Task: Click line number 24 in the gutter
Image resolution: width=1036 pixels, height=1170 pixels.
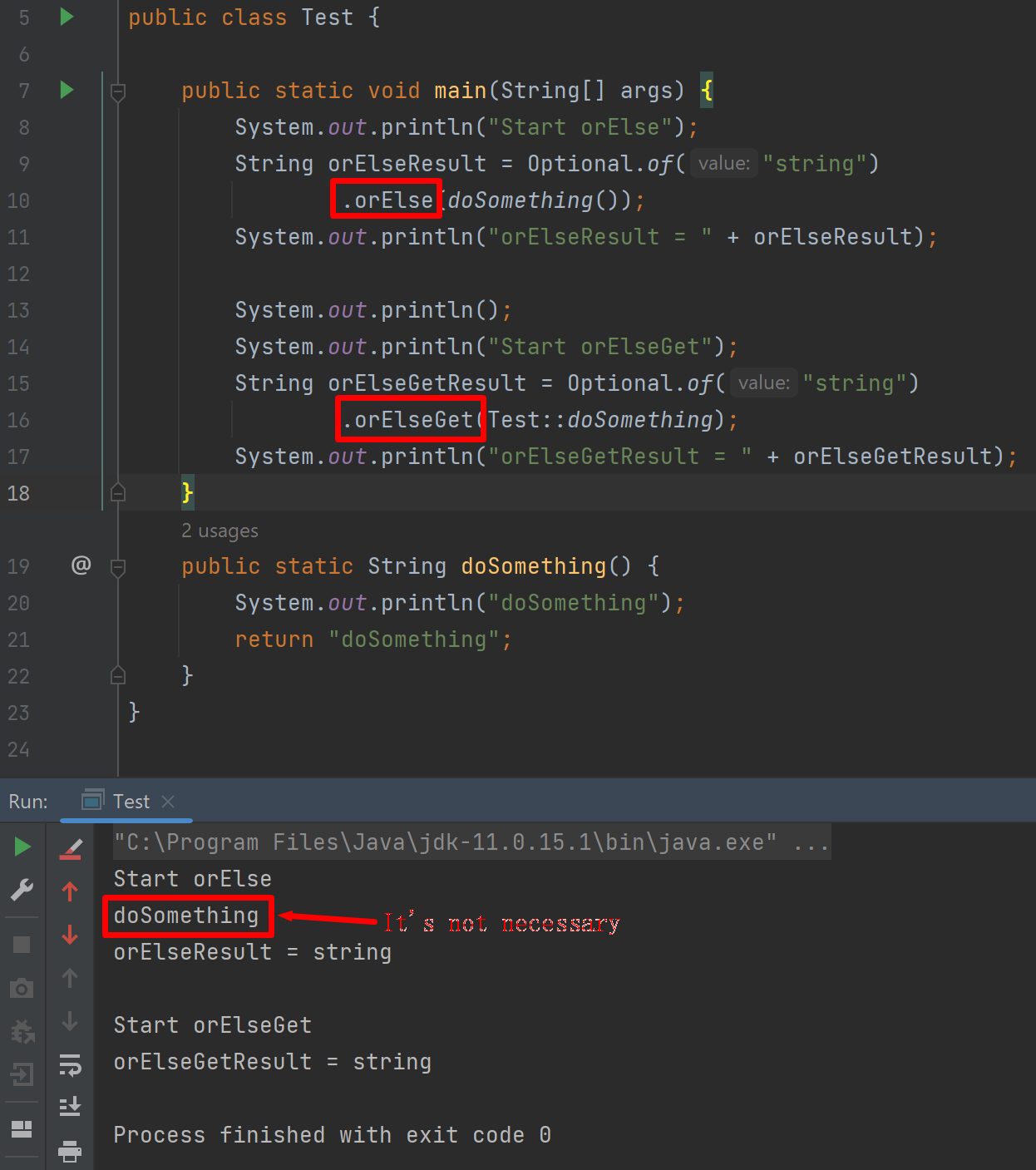Action: point(18,749)
